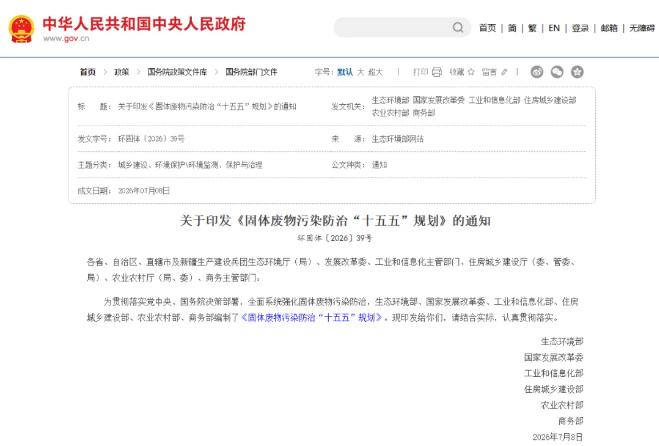
Task: Set font size to 超大
Action: (x=375, y=72)
